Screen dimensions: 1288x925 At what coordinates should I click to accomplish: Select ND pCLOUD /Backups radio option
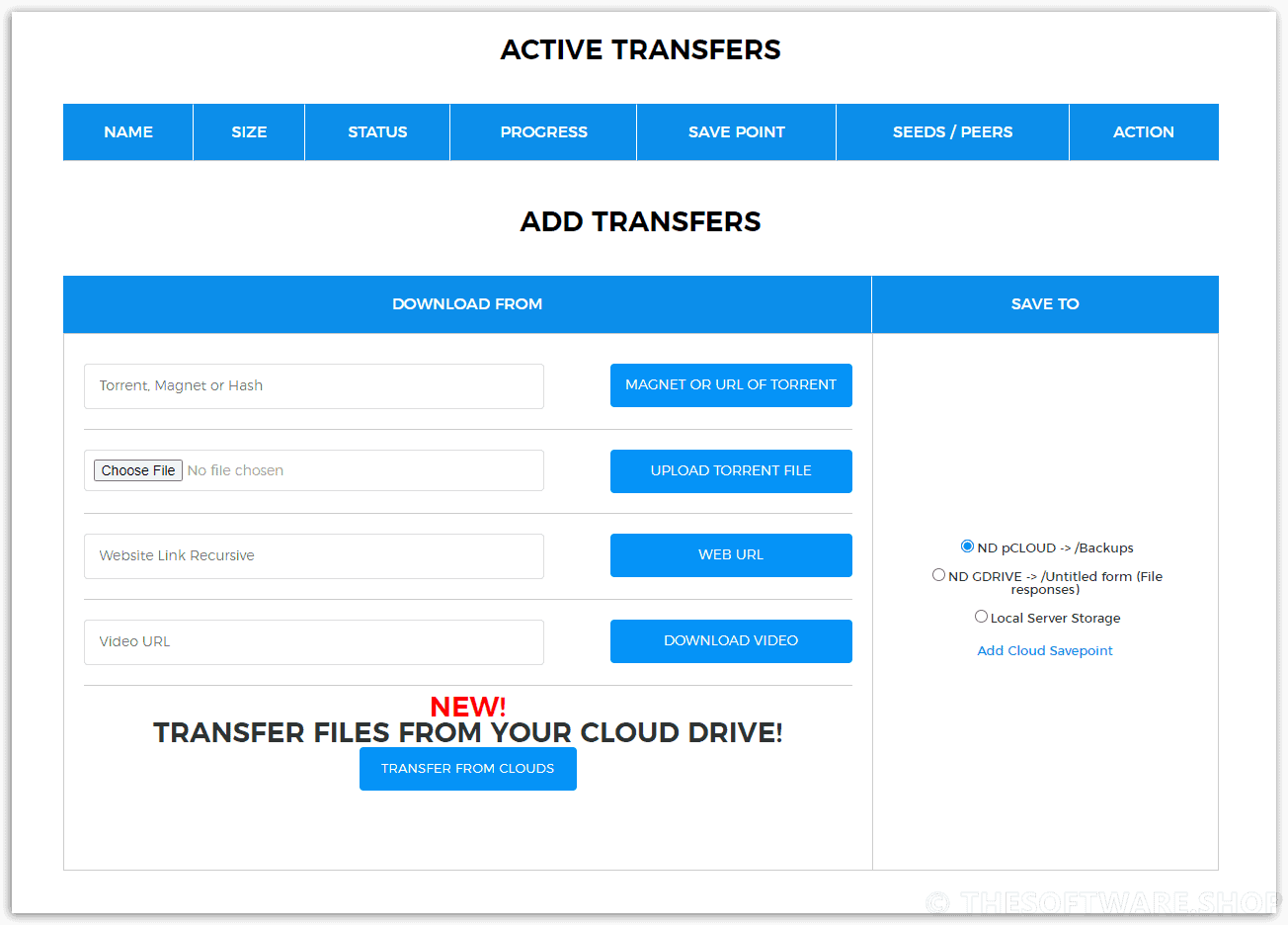(967, 547)
